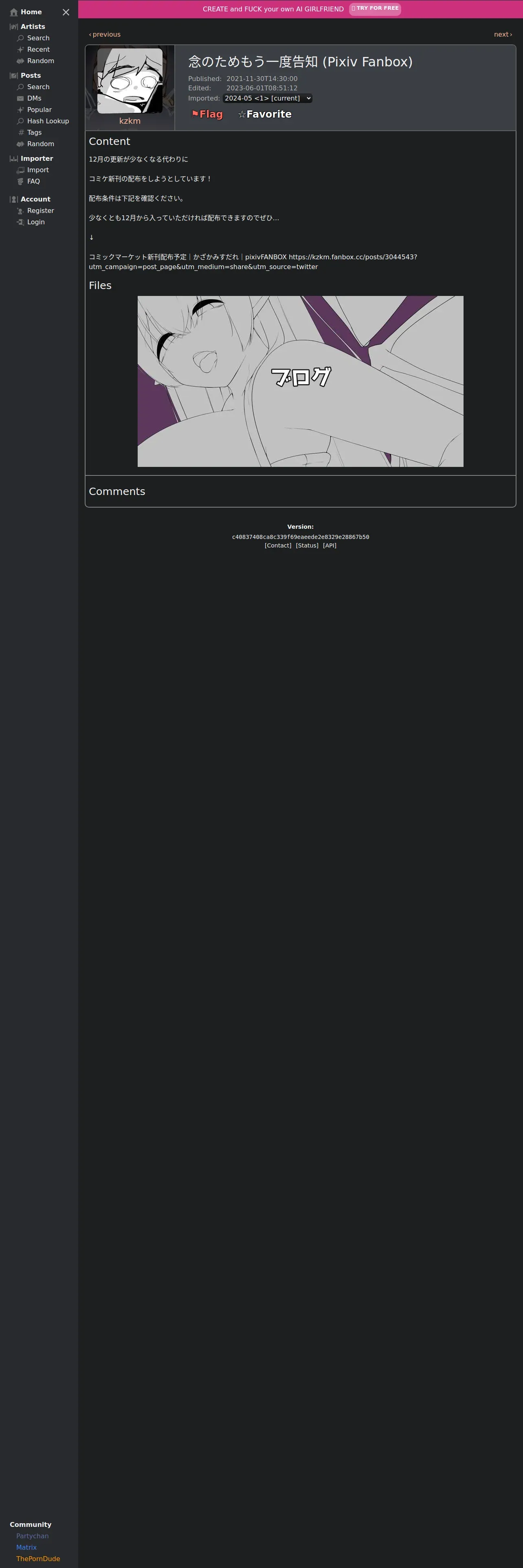Go to the next post

(x=503, y=35)
